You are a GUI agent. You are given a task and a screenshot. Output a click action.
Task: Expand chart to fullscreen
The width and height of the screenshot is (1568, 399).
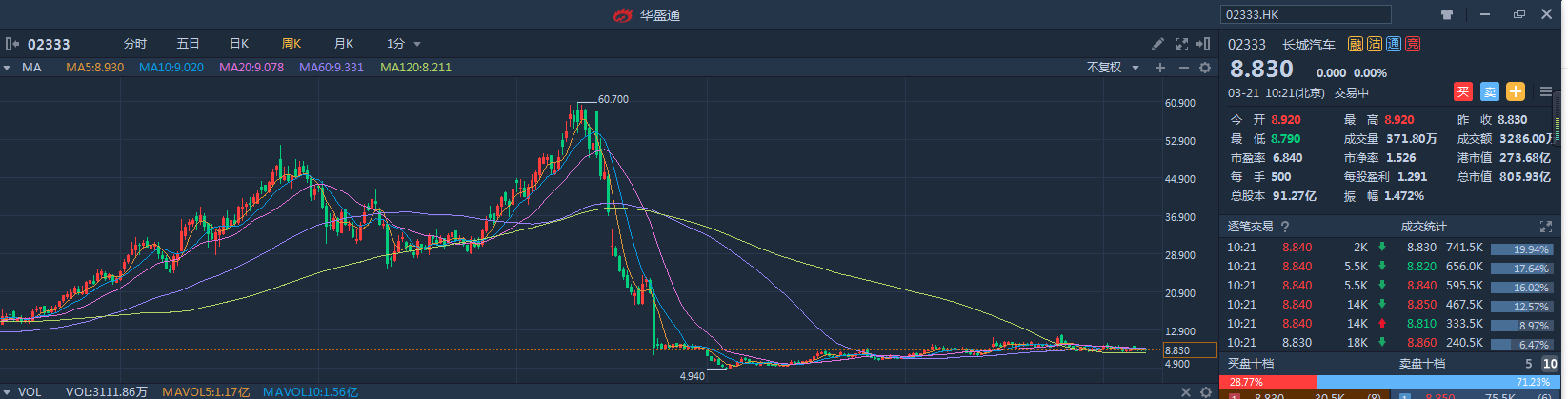click(1182, 44)
